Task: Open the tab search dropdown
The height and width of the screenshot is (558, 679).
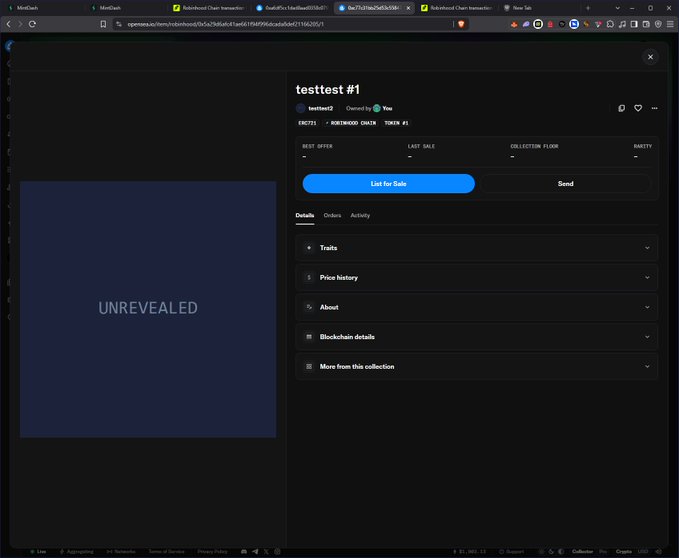Action: coord(618,8)
